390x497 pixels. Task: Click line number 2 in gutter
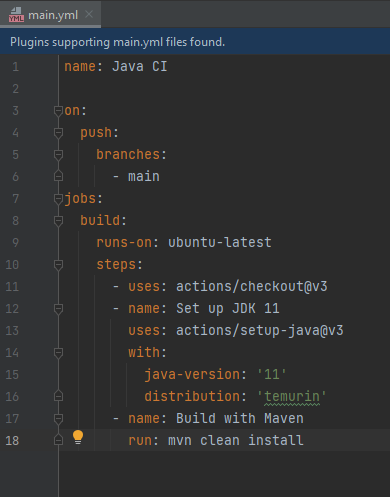(x=16, y=89)
